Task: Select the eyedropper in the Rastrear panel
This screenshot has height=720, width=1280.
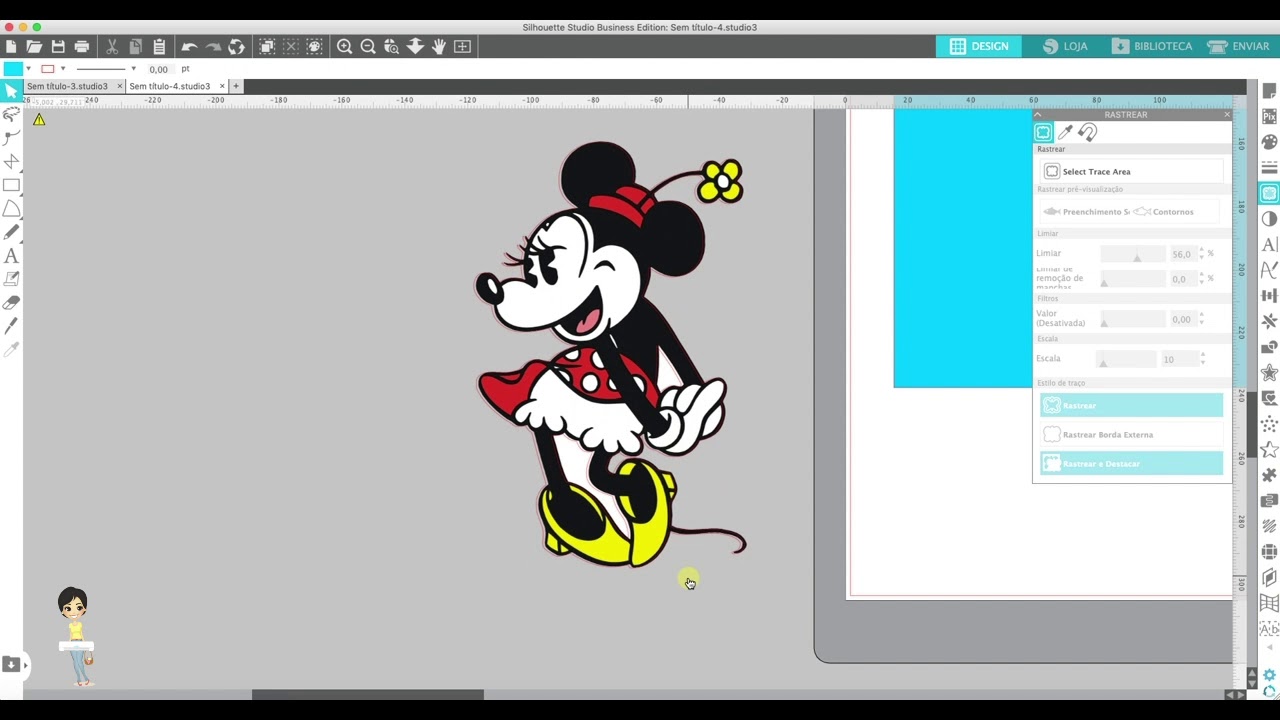Action: coord(1065,132)
